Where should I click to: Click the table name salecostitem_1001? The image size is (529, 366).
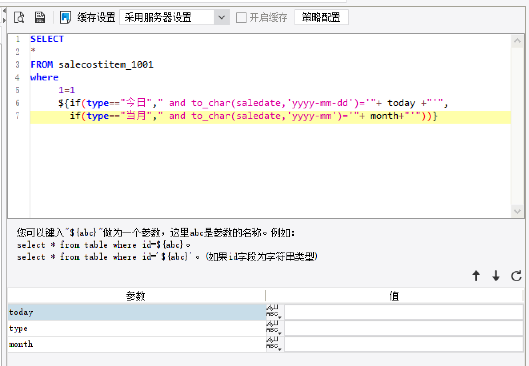click(x=106, y=64)
